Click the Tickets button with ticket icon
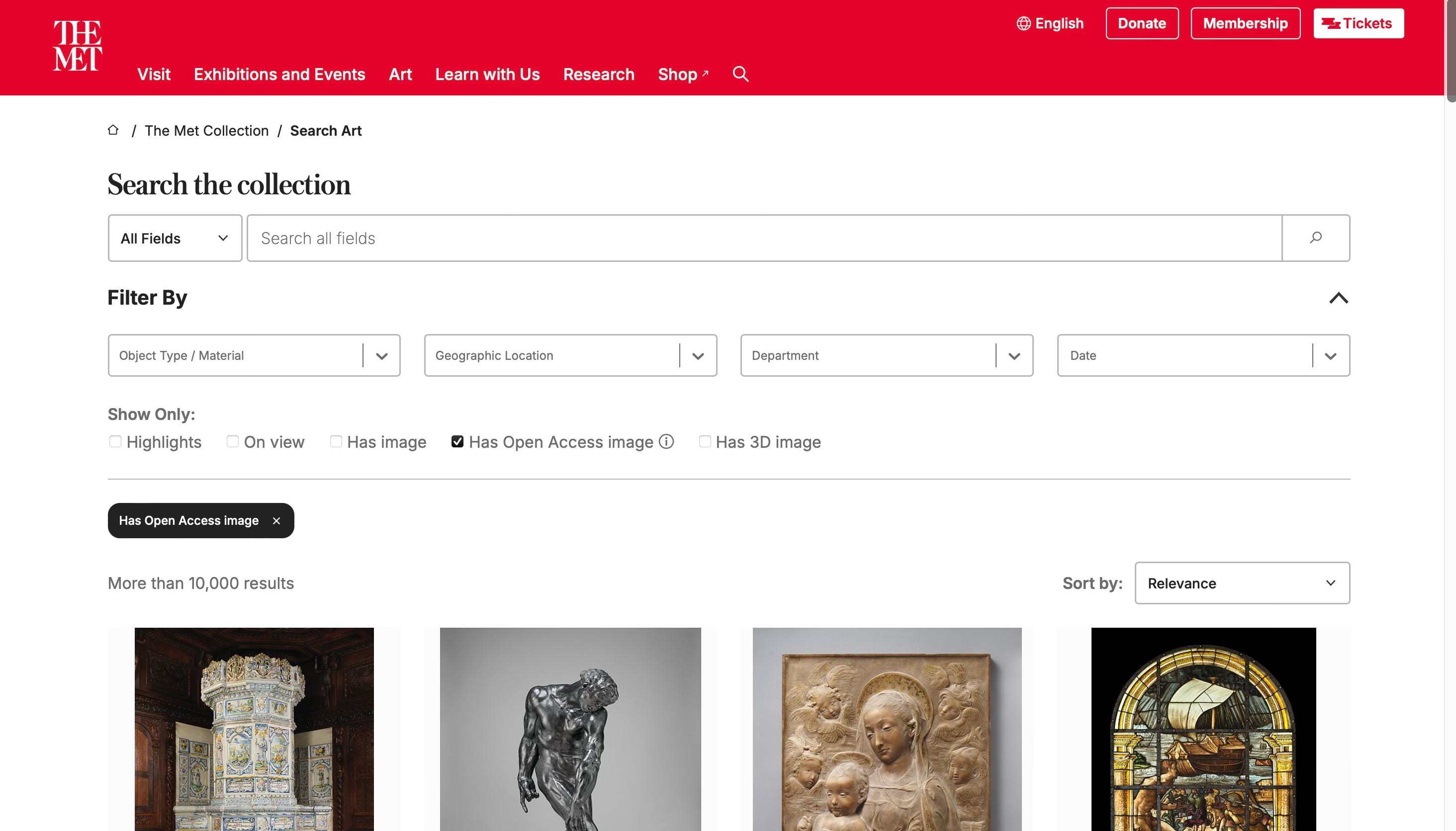 click(1359, 23)
